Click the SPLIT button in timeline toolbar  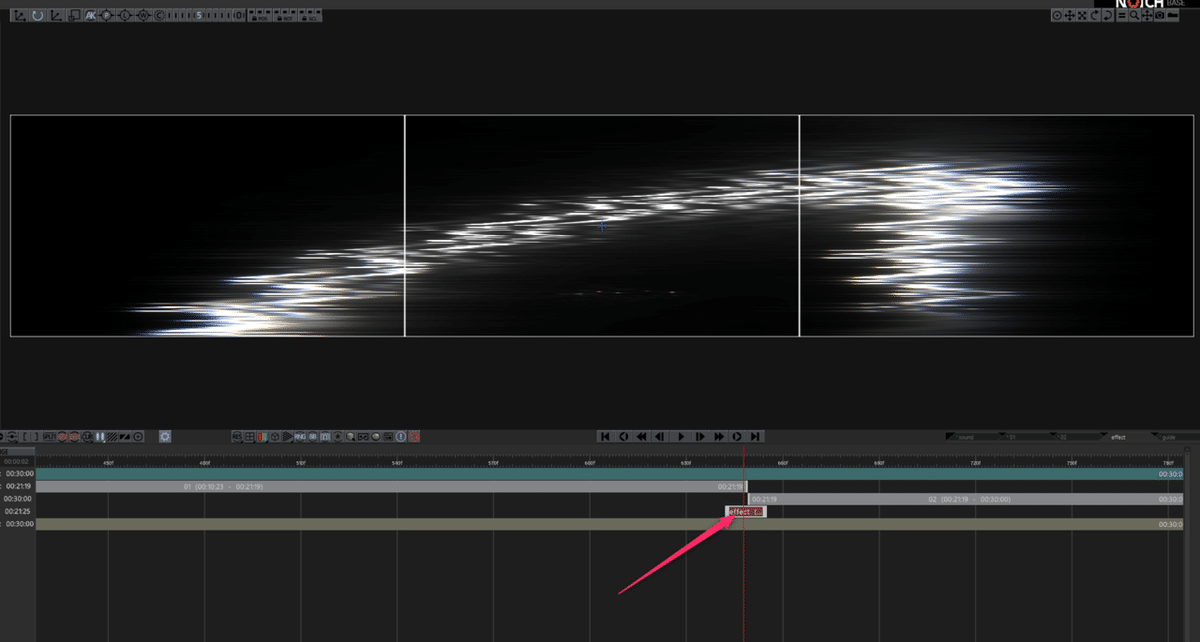pyautogui.click(x=49, y=436)
